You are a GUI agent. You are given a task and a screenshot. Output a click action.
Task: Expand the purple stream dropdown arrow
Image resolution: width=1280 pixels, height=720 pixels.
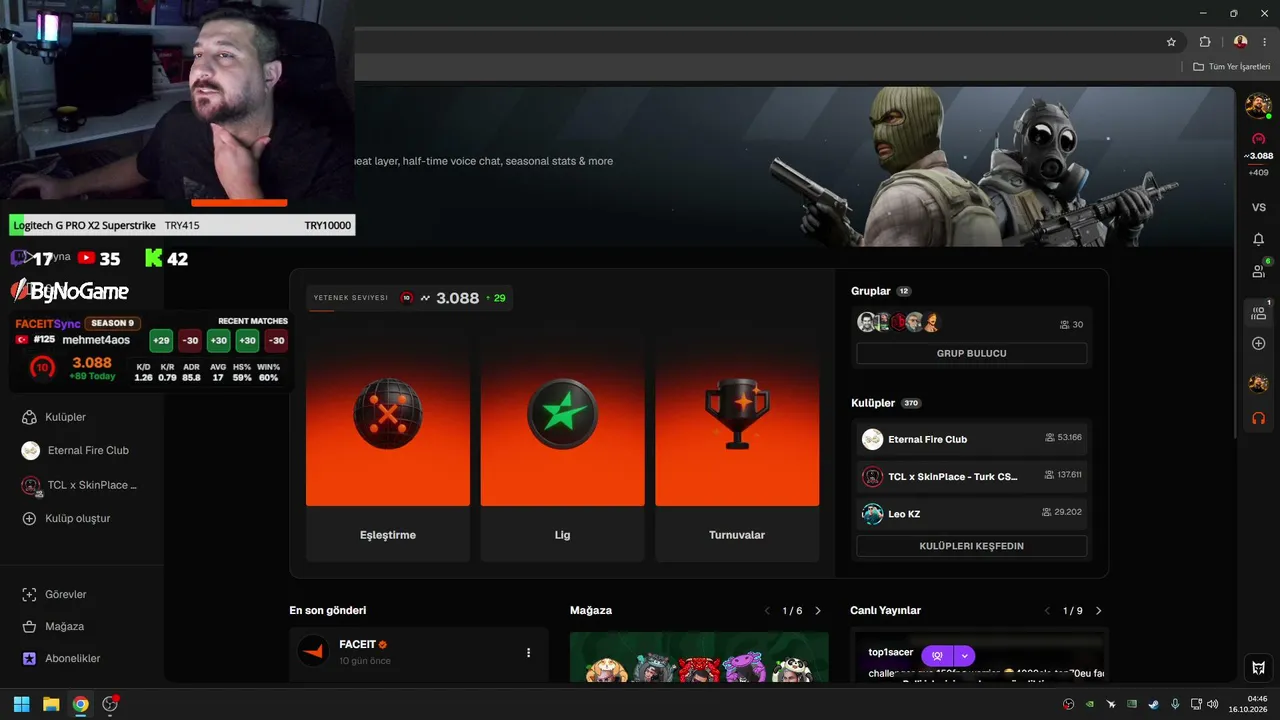coord(964,656)
